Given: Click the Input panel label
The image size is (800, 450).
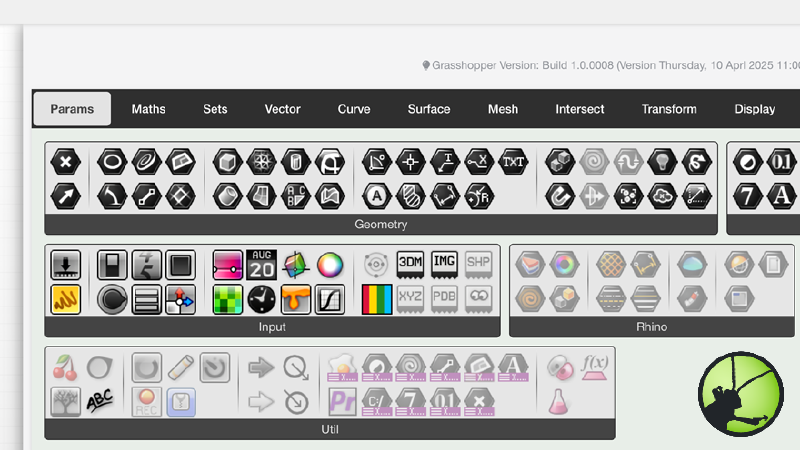Looking at the screenshot, I should pyautogui.click(x=272, y=327).
